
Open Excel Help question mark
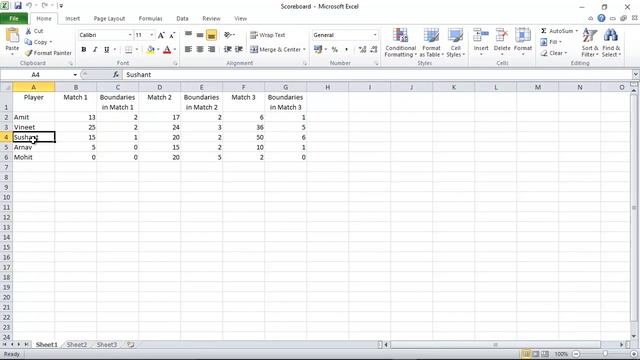tap(601, 18)
